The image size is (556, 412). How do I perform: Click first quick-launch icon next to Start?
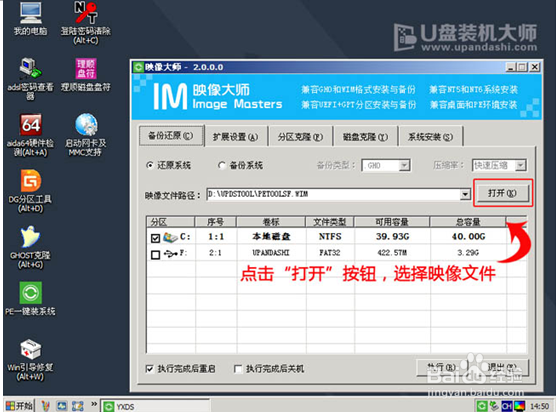point(45,406)
